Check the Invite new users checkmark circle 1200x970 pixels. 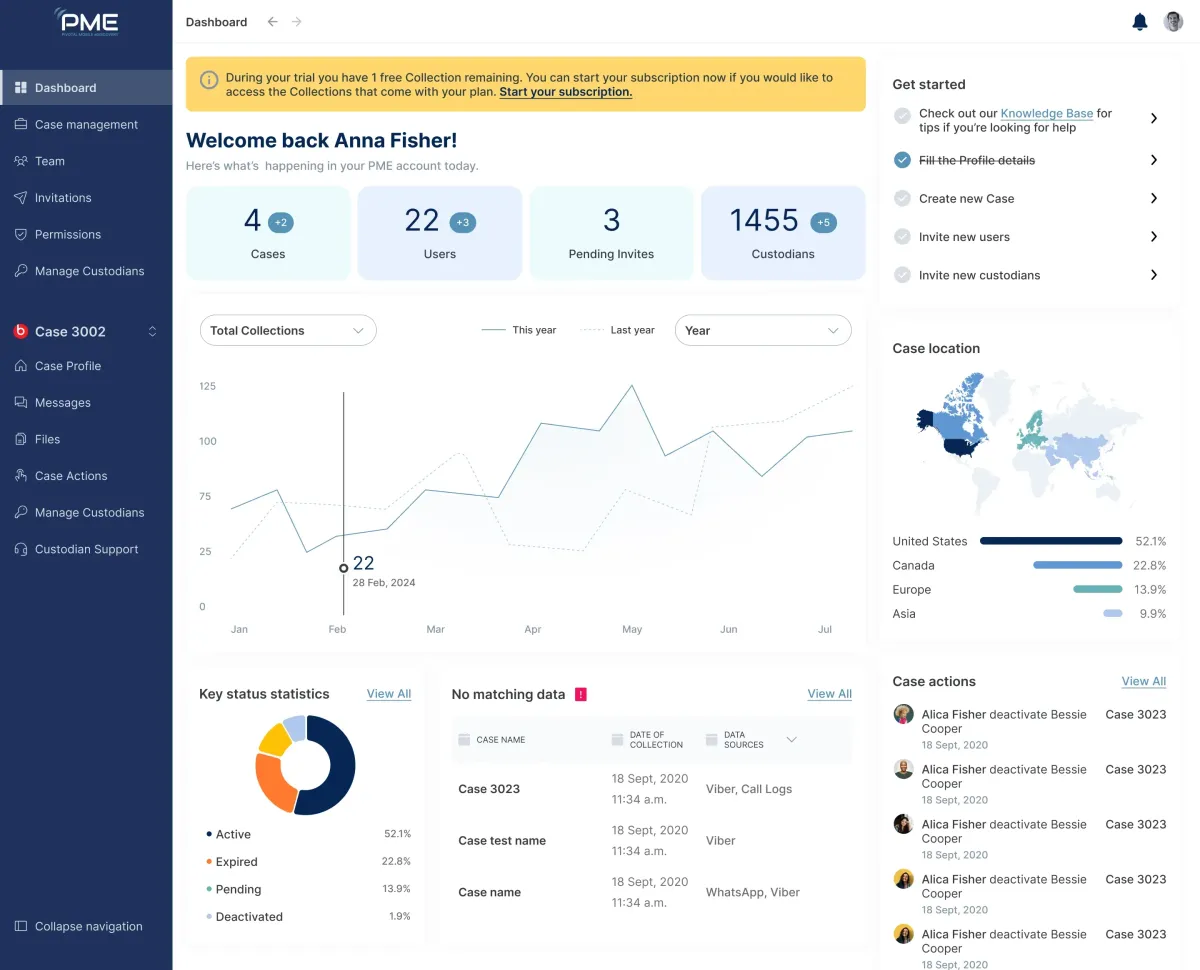tap(902, 237)
